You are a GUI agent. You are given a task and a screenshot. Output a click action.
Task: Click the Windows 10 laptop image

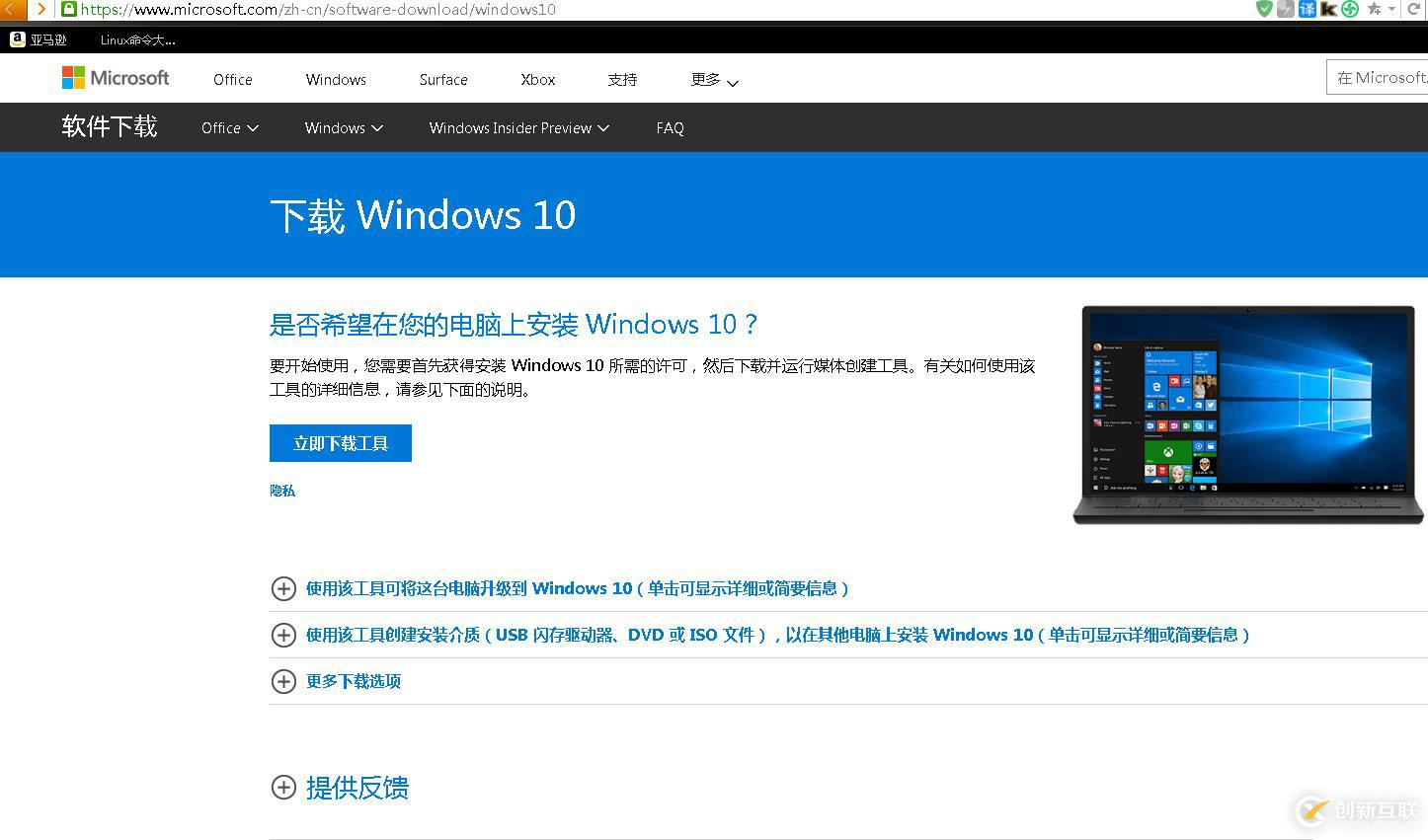pos(1249,415)
